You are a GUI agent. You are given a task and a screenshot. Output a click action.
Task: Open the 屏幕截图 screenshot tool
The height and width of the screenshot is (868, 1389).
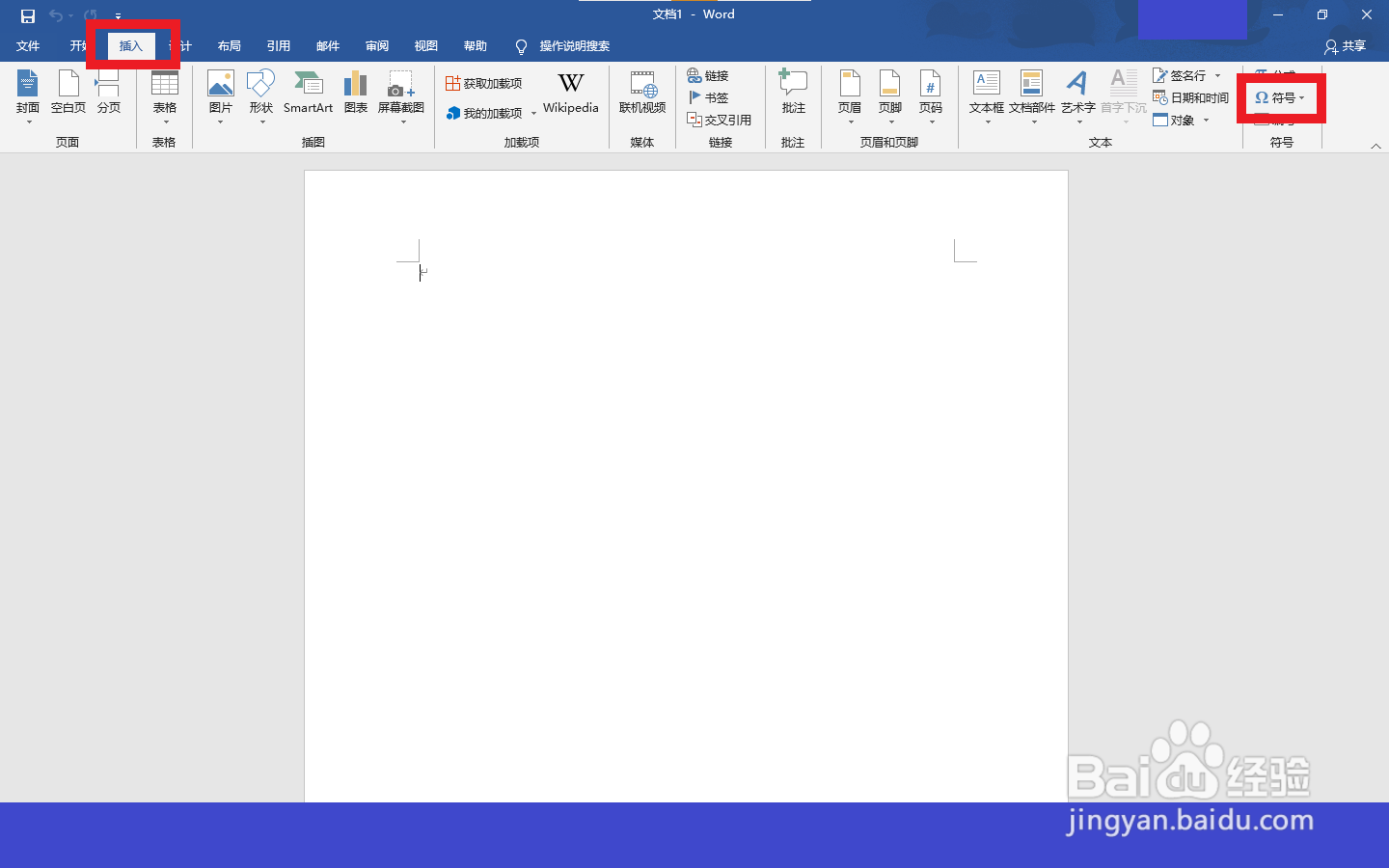click(x=401, y=95)
